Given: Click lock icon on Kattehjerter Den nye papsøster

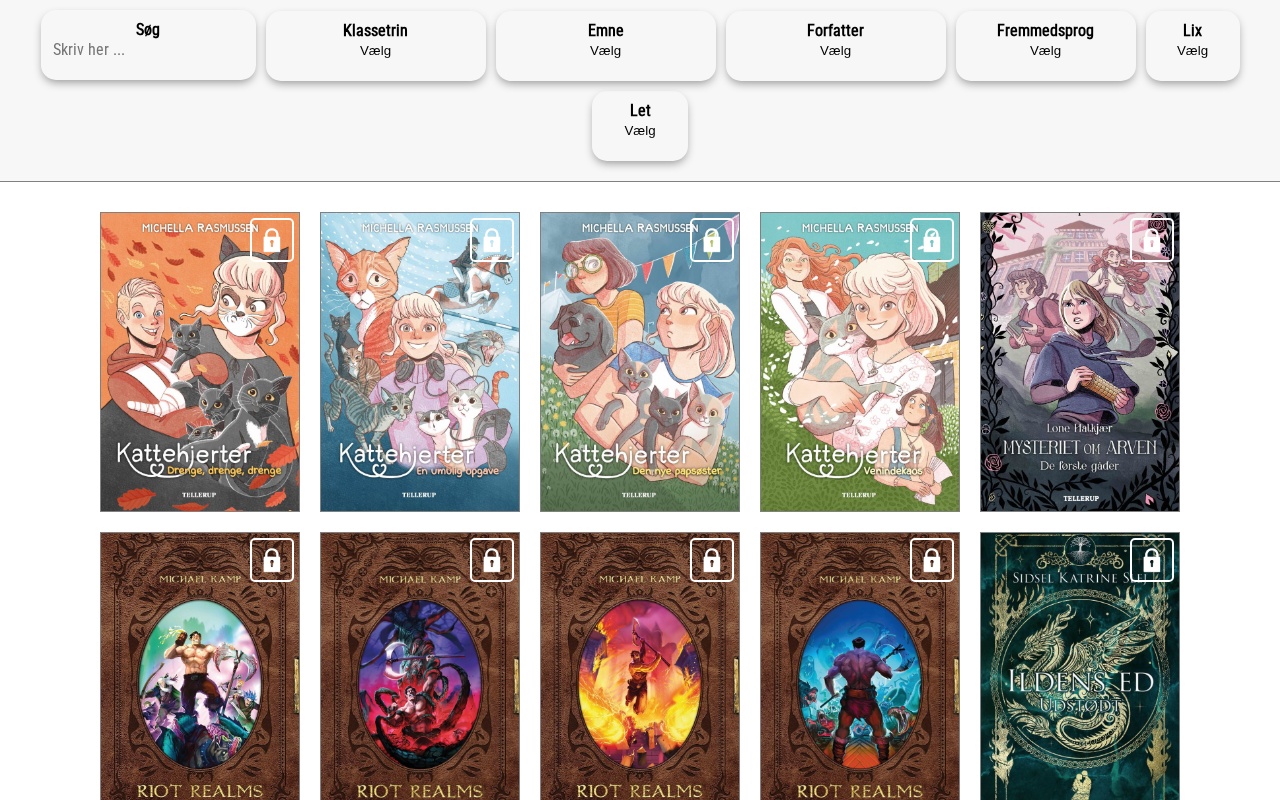Looking at the screenshot, I should (712, 240).
